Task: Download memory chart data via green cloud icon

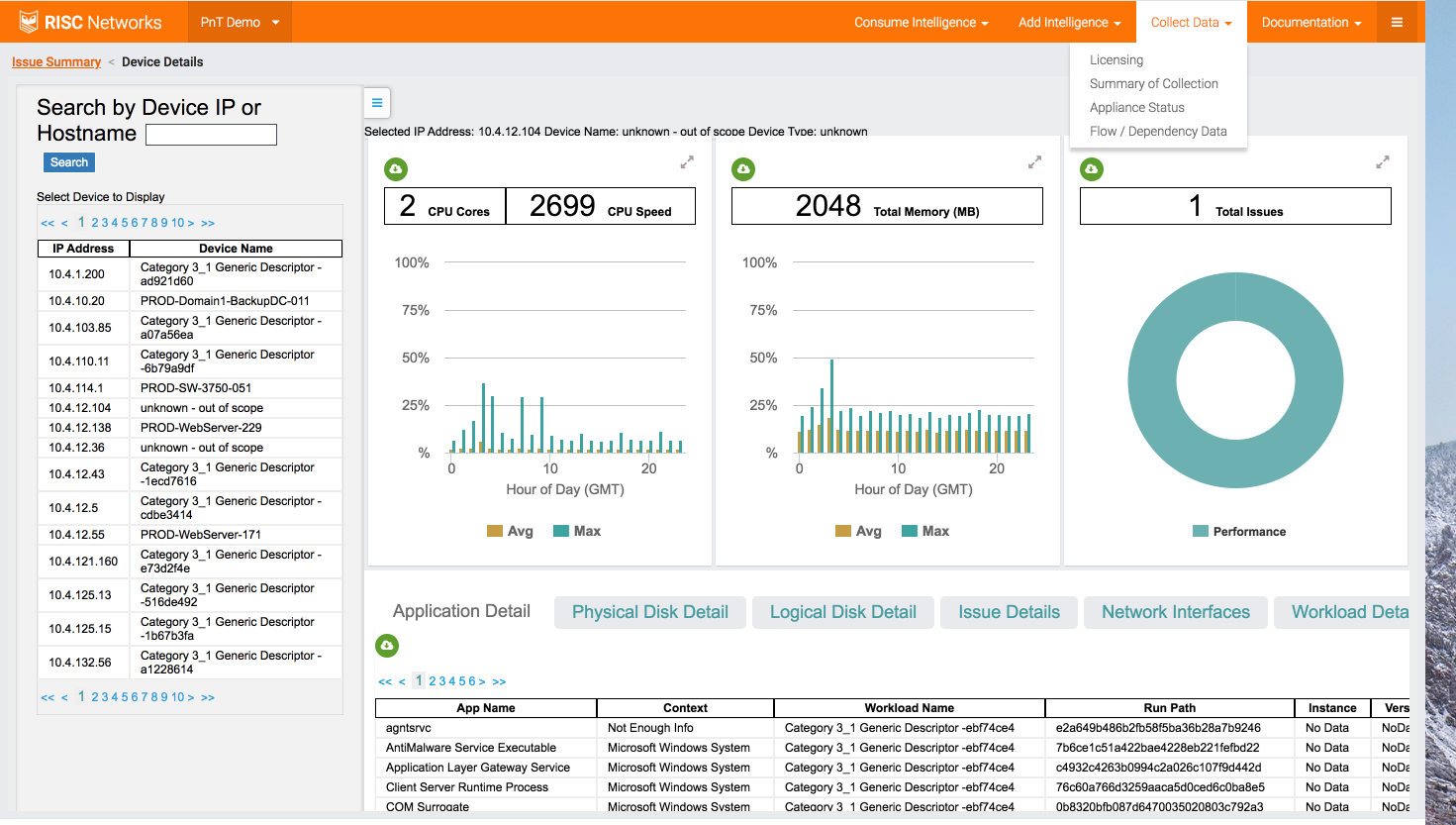Action: [x=743, y=169]
